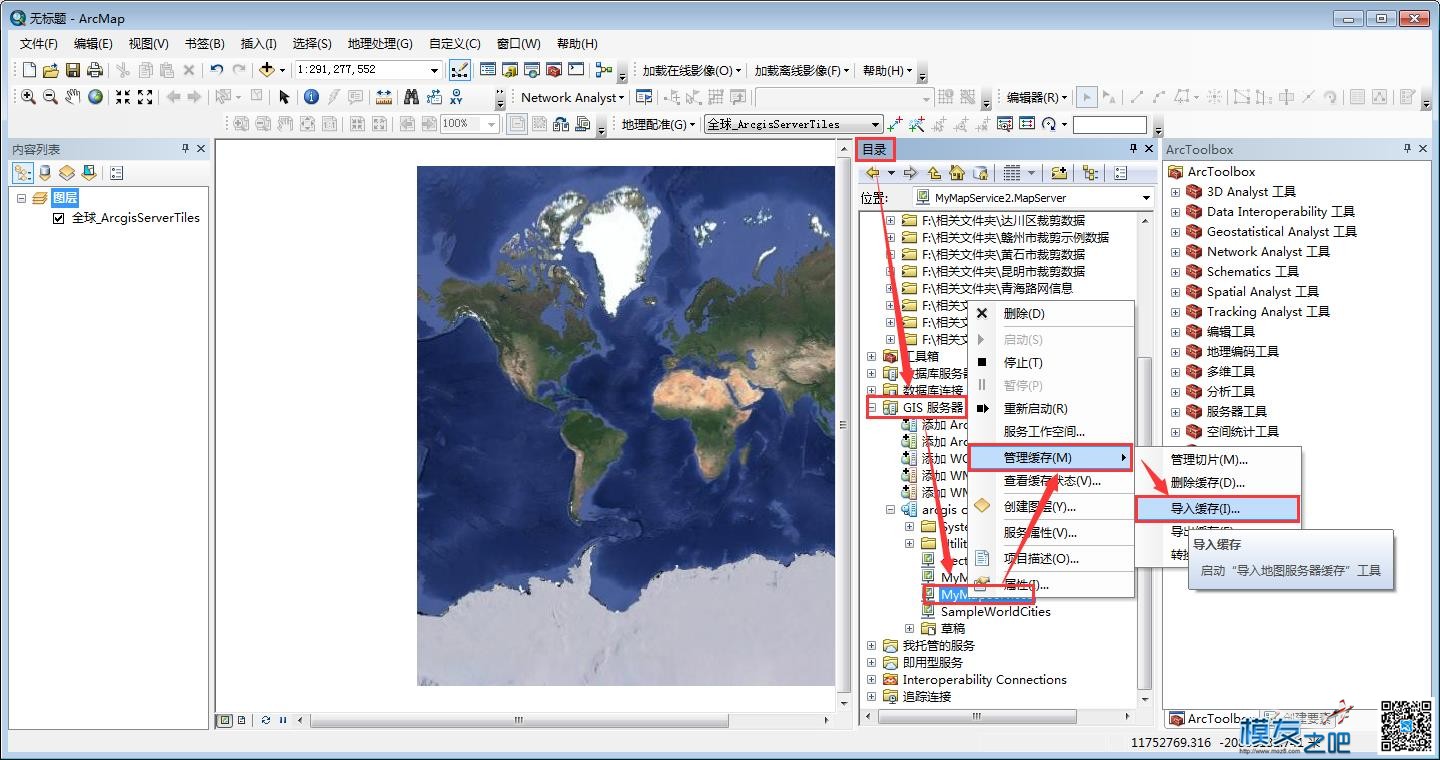Select the Zoom In tool
The image size is (1440, 760).
[x=28, y=97]
